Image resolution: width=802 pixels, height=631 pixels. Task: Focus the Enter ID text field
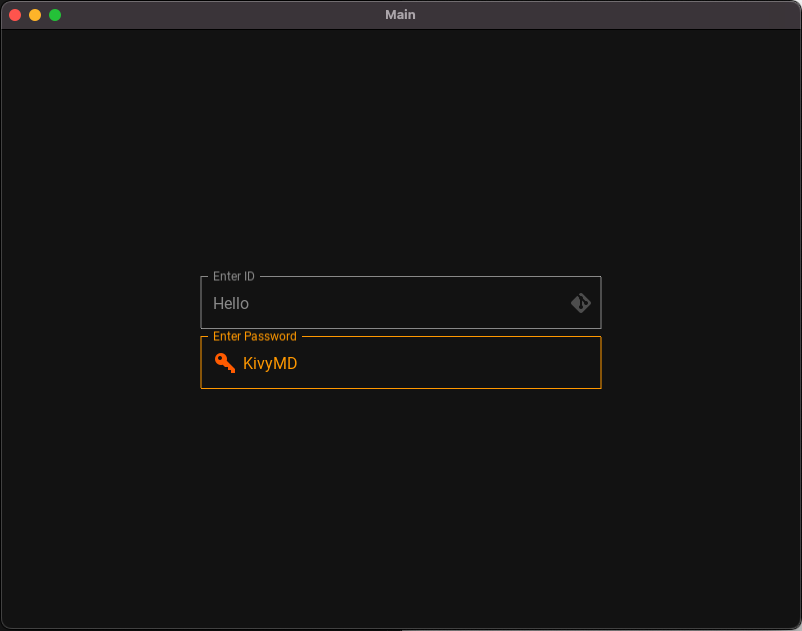[400, 302]
